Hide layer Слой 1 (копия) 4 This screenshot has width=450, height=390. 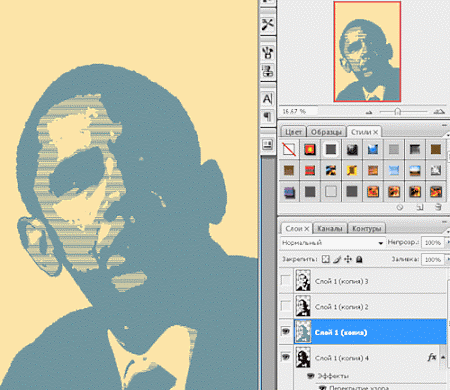tap(286, 357)
